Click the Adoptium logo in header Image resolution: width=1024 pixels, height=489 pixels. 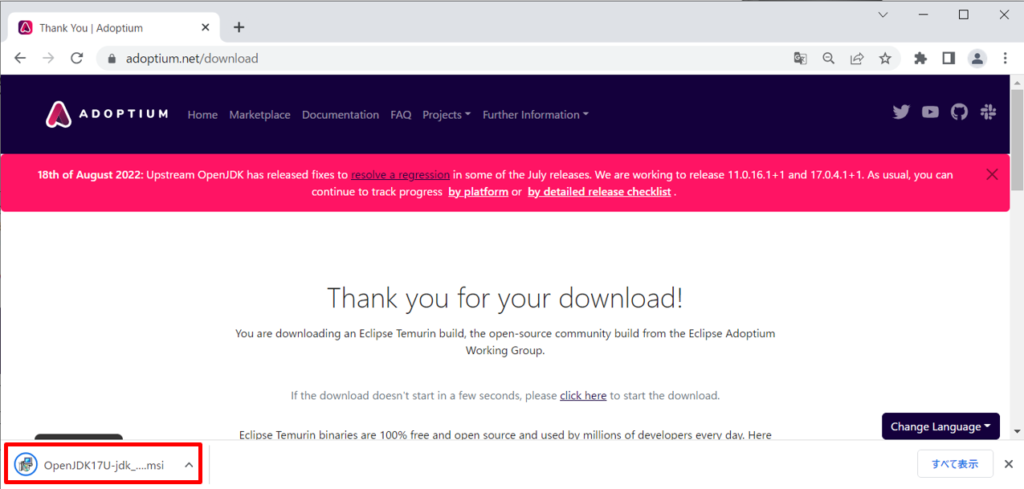pyautogui.click(x=107, y=114)
